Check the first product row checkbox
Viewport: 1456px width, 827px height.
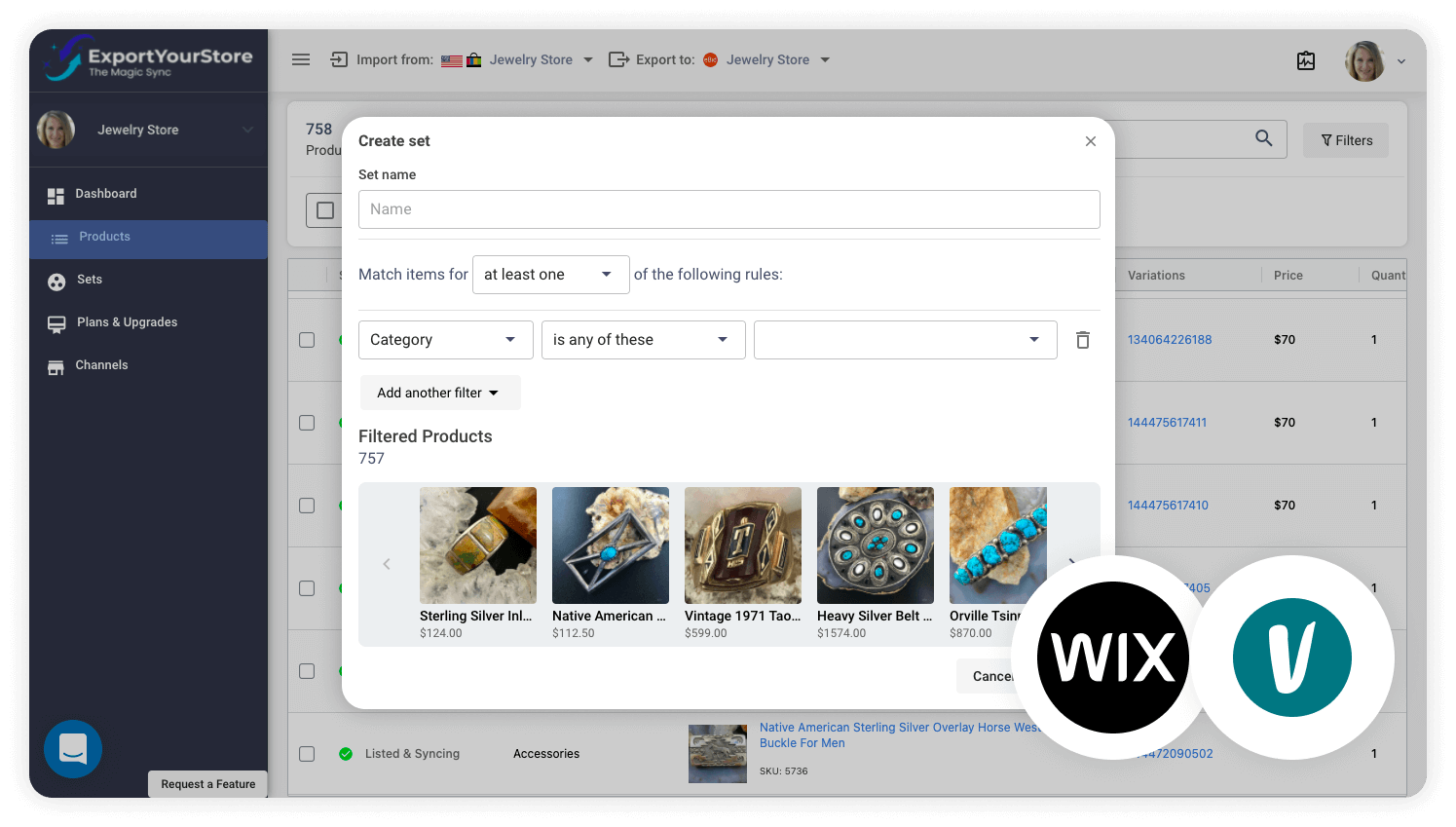(x=307, y=340)
